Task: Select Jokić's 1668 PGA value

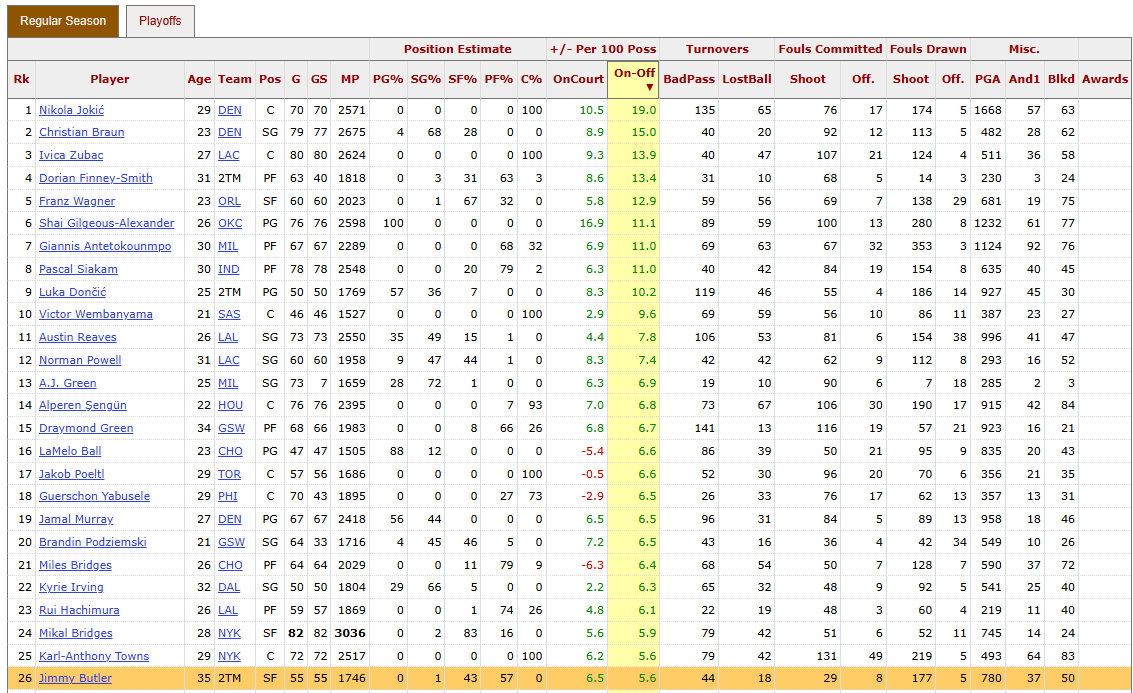Action: (988, 110)
